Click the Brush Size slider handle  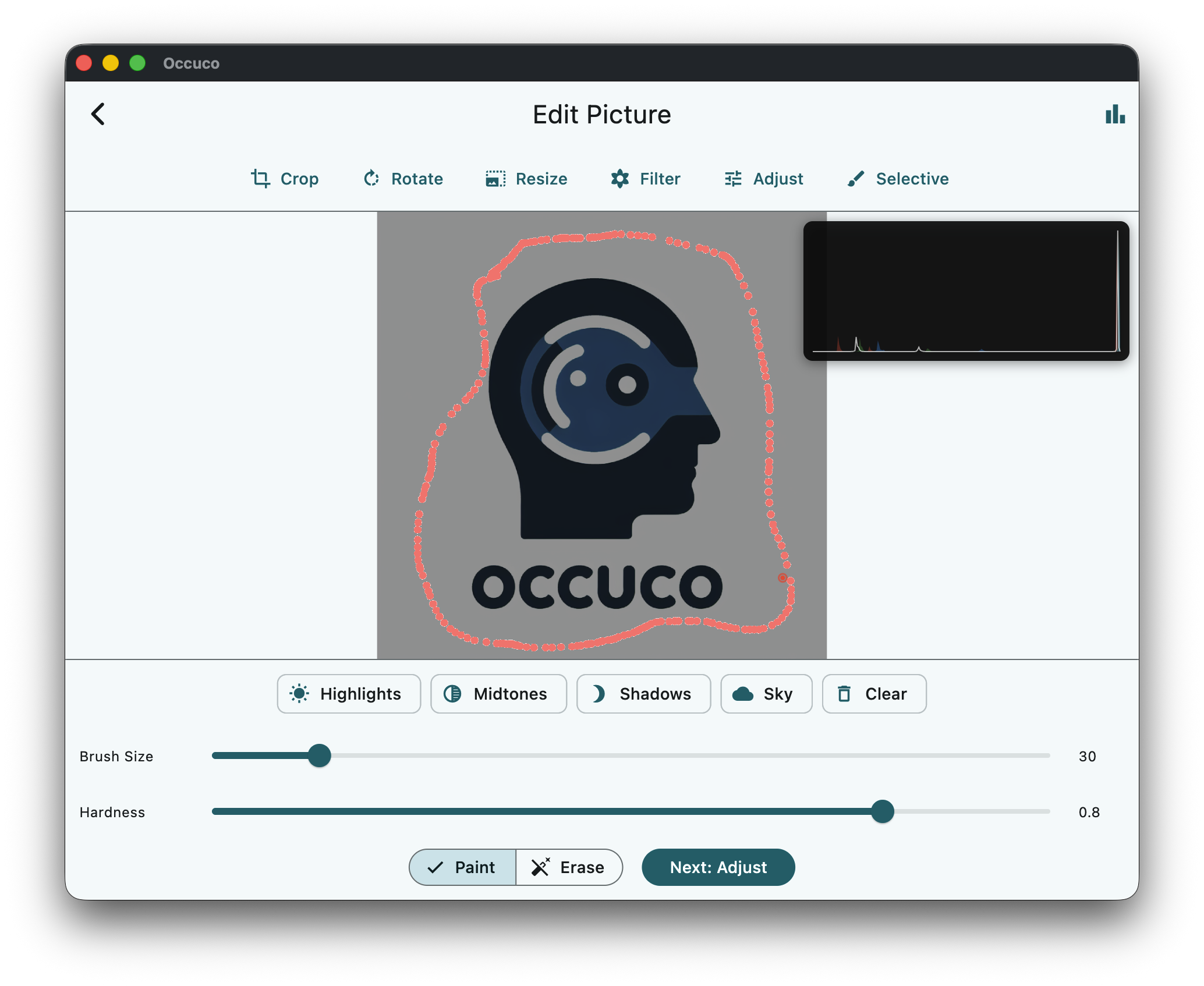pos(319,756)
